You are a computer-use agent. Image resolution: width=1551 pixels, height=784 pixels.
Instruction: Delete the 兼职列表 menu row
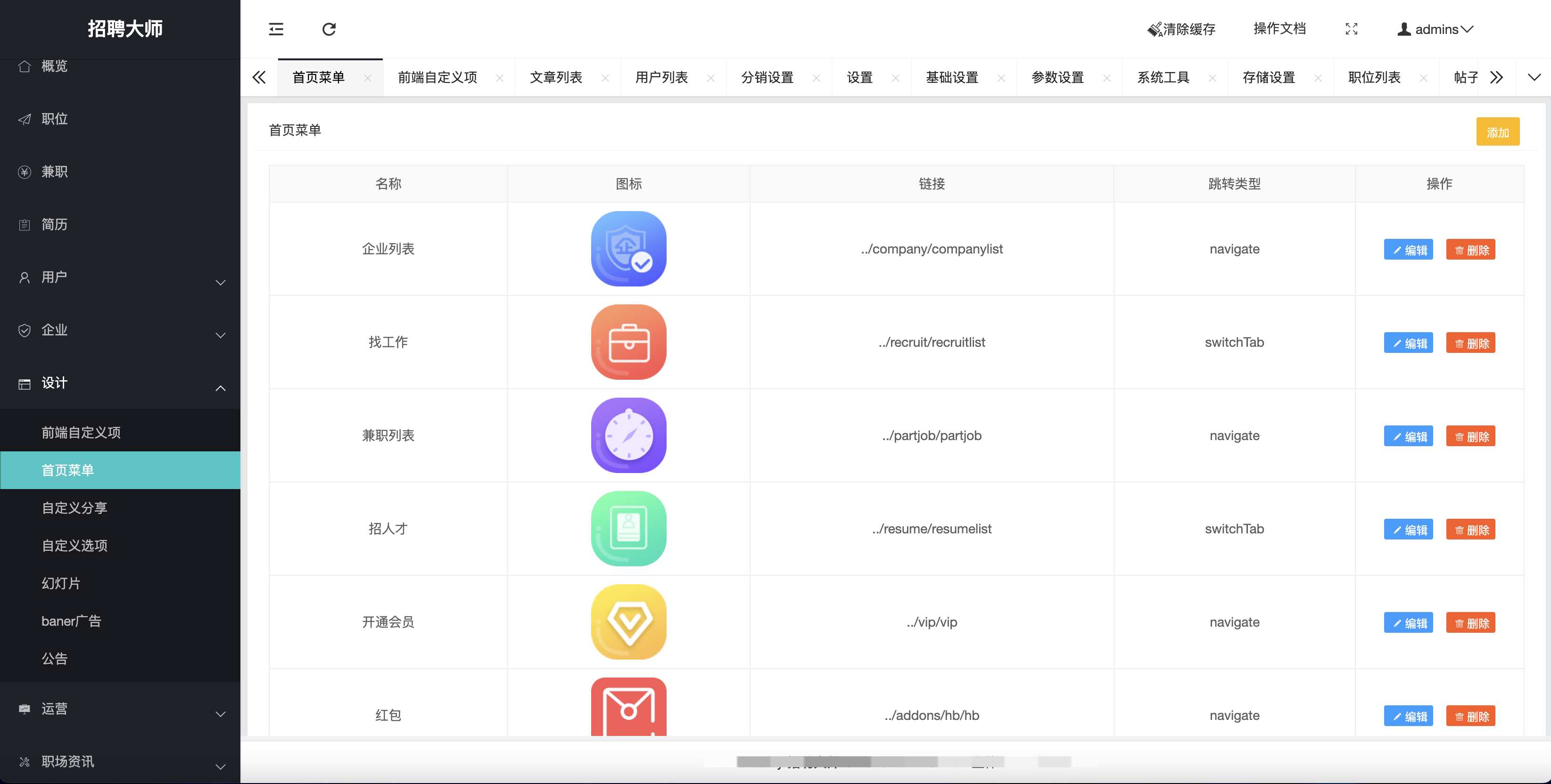click(x=1470, y=436)
